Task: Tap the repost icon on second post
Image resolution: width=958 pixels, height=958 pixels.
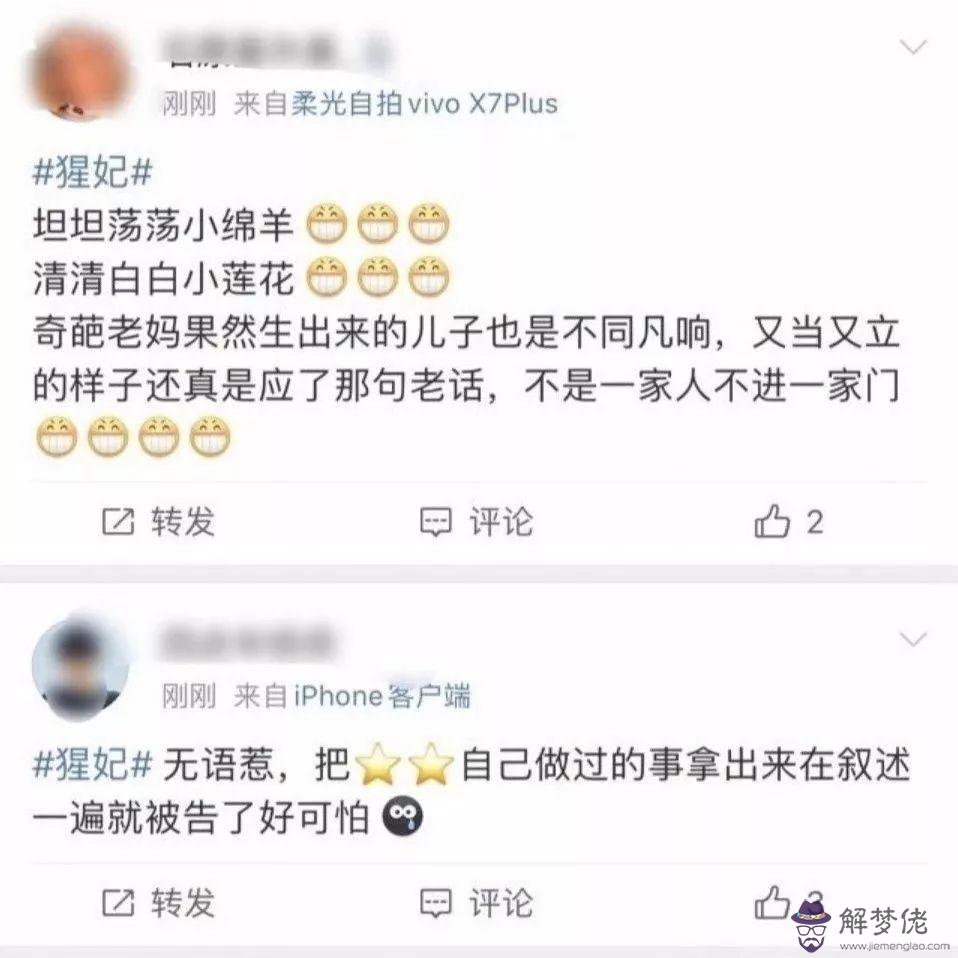Action: (x=118, y=902)
